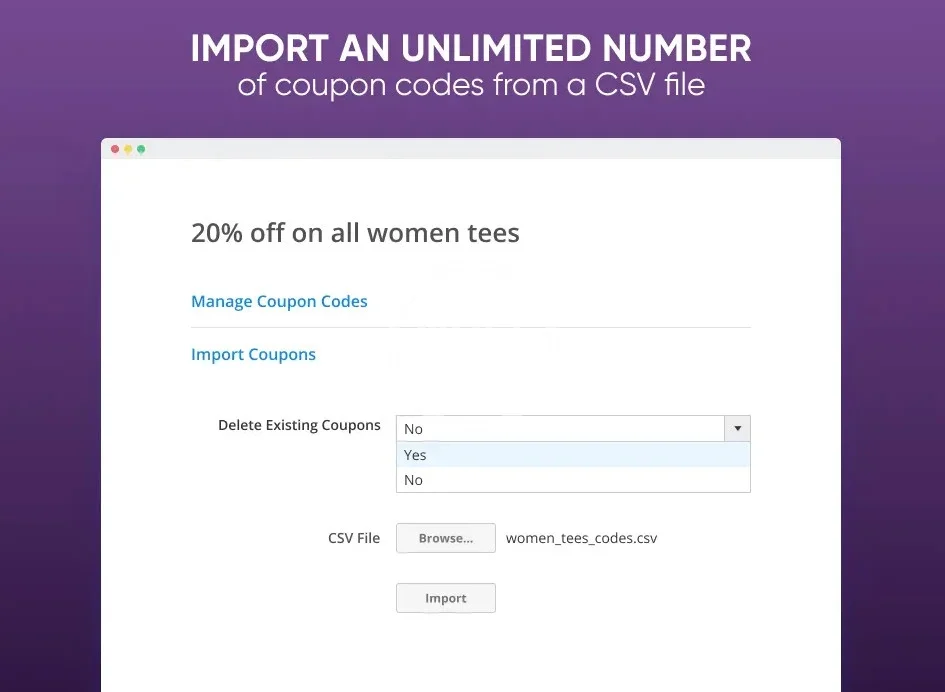Click the "20% off on all women tees" title
Screen dimensions: 945x692
(x=355, y=234)
